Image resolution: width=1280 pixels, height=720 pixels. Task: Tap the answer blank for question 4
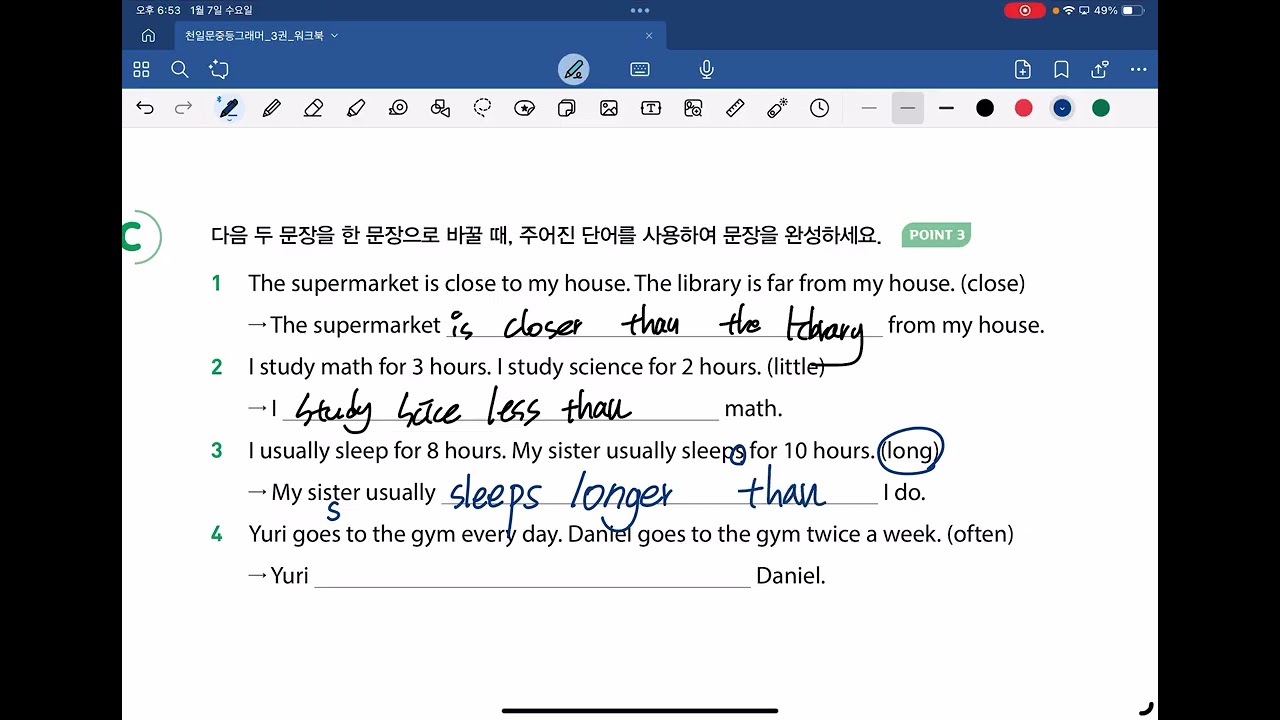pos(532,576)
